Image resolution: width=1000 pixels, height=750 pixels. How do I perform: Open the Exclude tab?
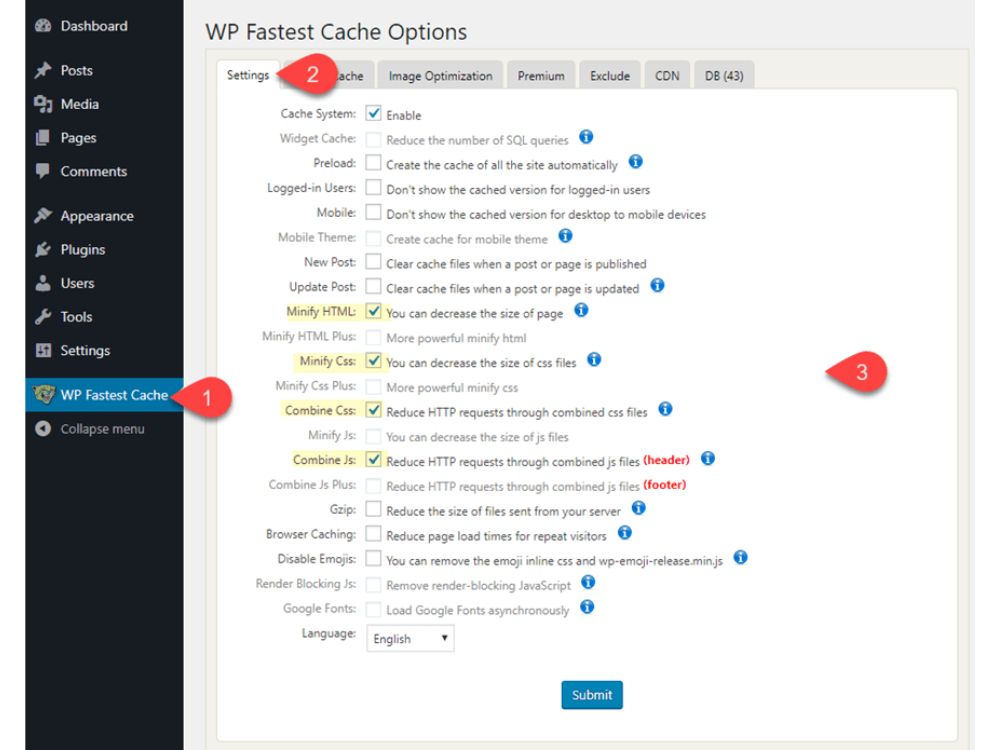coord(610,76)
